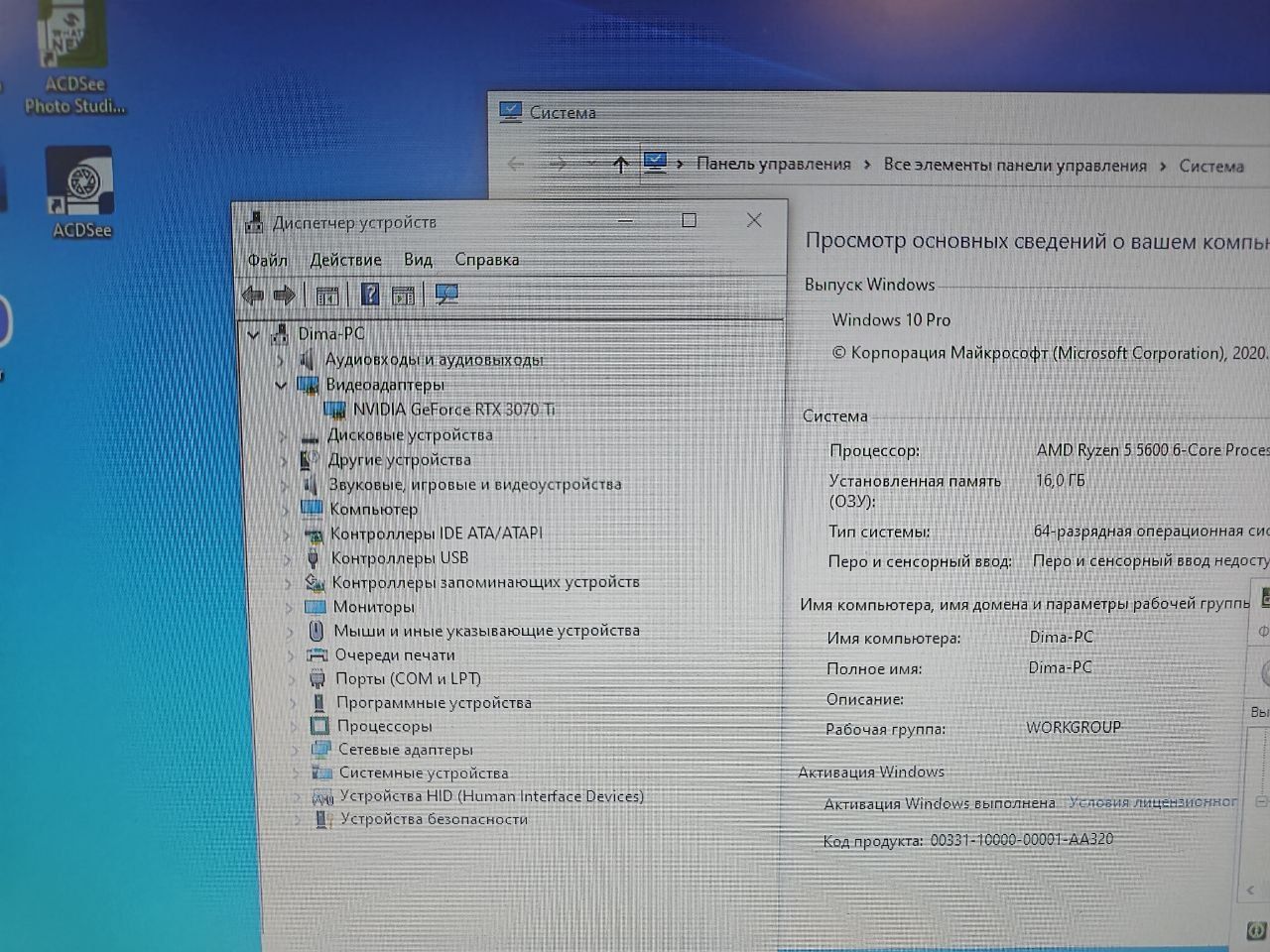Click the Аудиовходы и аудиовыходы speaker icon
Viewport: 1270px width, 952px height.
click(308, 359)
